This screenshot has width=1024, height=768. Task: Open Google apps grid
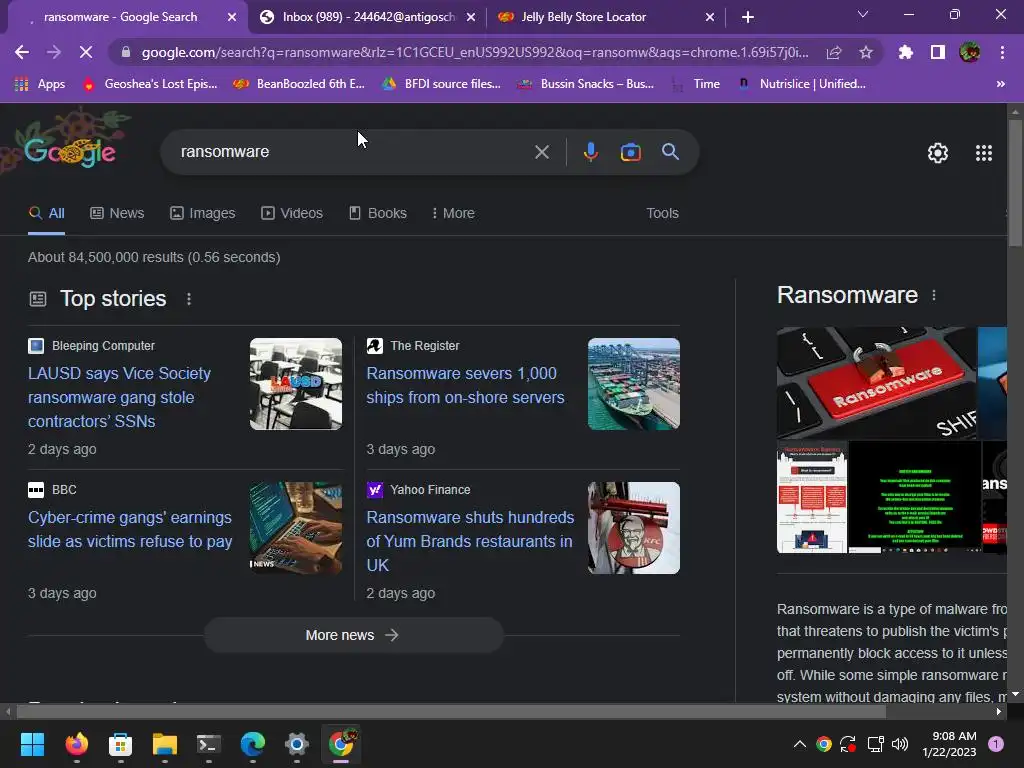coord(984,153)
